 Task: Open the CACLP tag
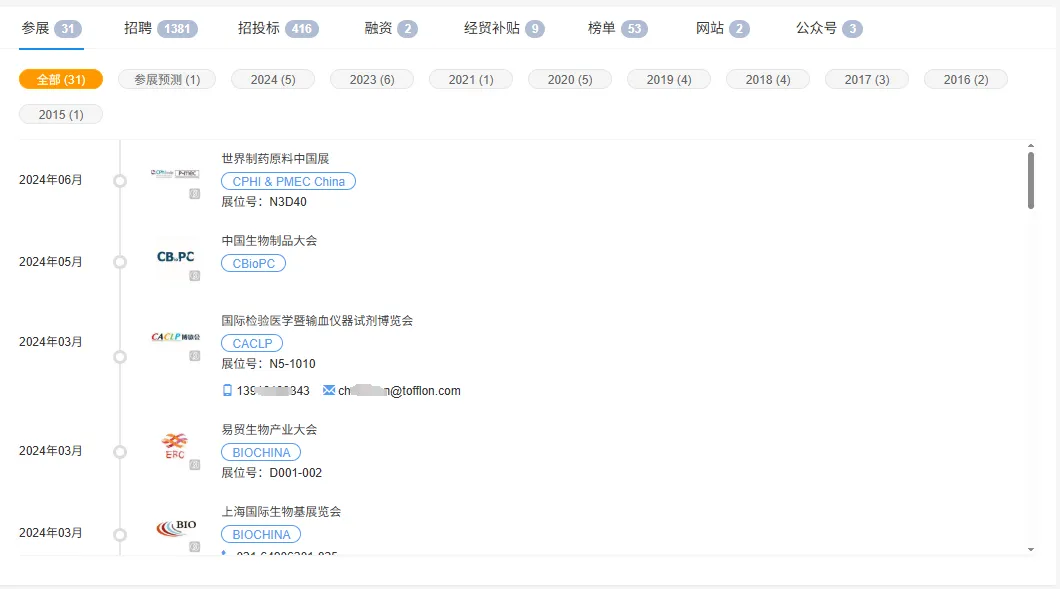252,343
